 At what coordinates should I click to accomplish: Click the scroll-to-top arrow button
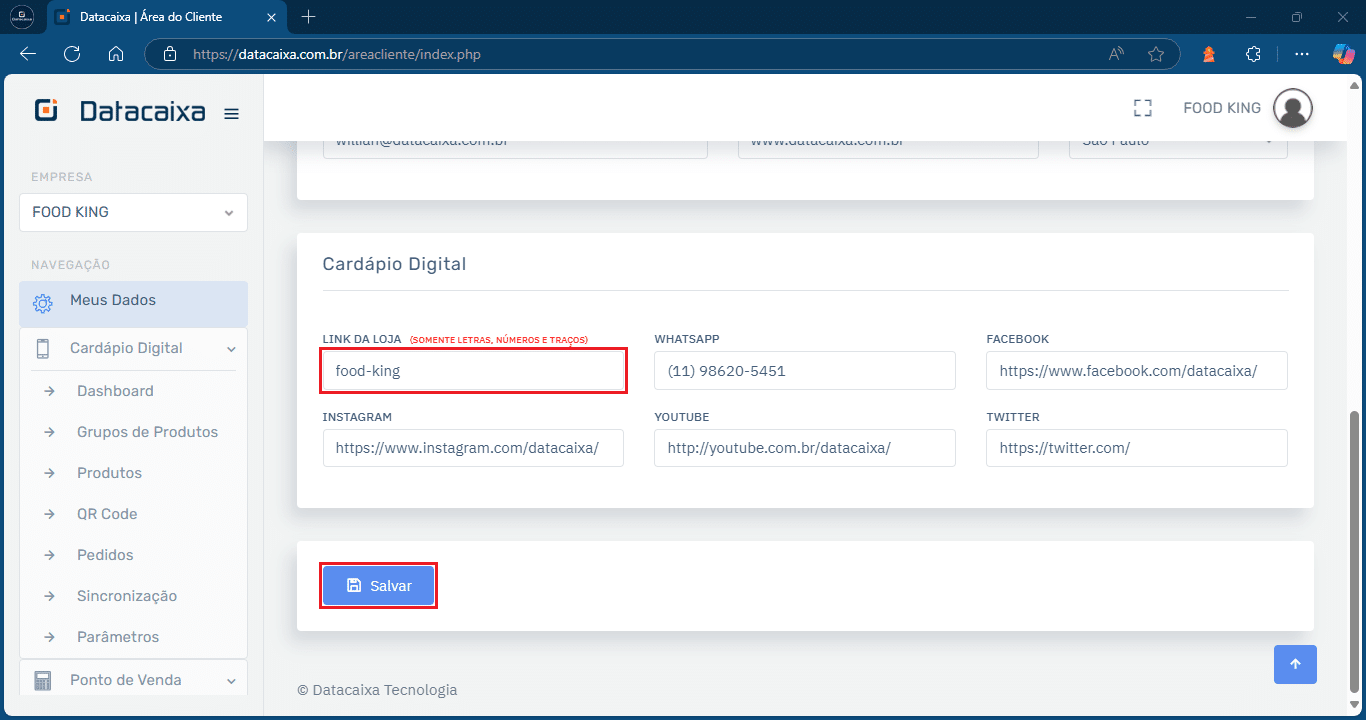click(x=1295, y=664)
